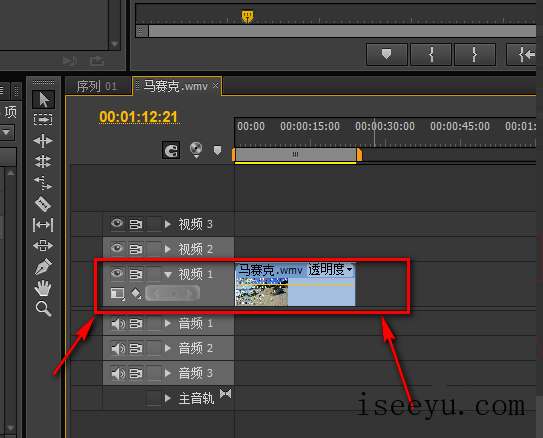Set display style on 视频 1
This screenshot has height=438, width=543.
(x=118, y=294)
